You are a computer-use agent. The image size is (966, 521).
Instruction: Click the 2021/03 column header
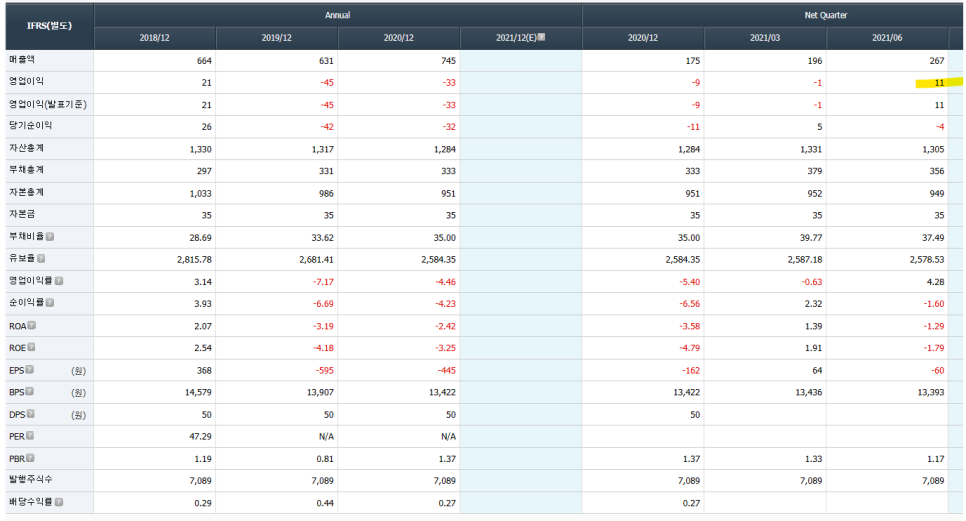click(765, 38)
